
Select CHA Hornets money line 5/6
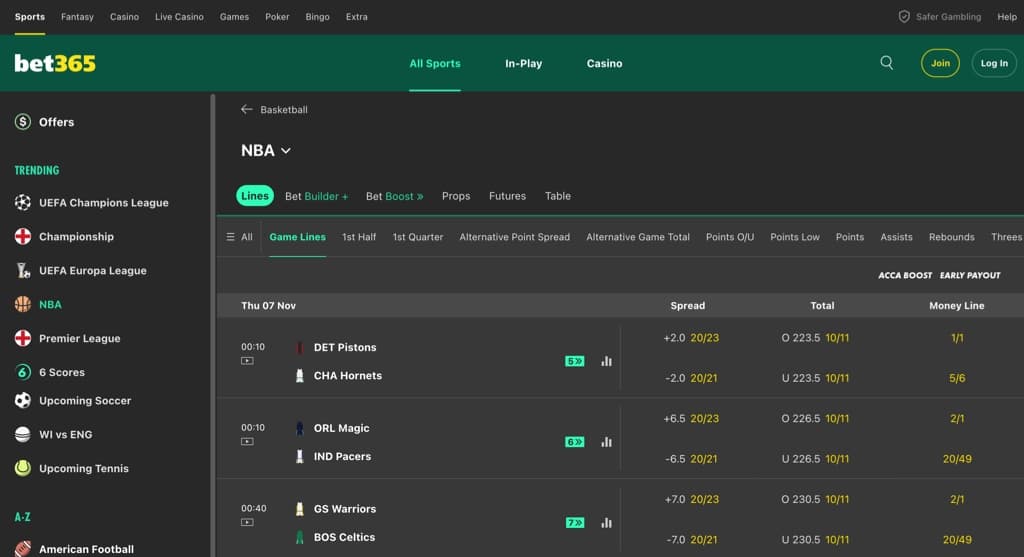point(957,378)
